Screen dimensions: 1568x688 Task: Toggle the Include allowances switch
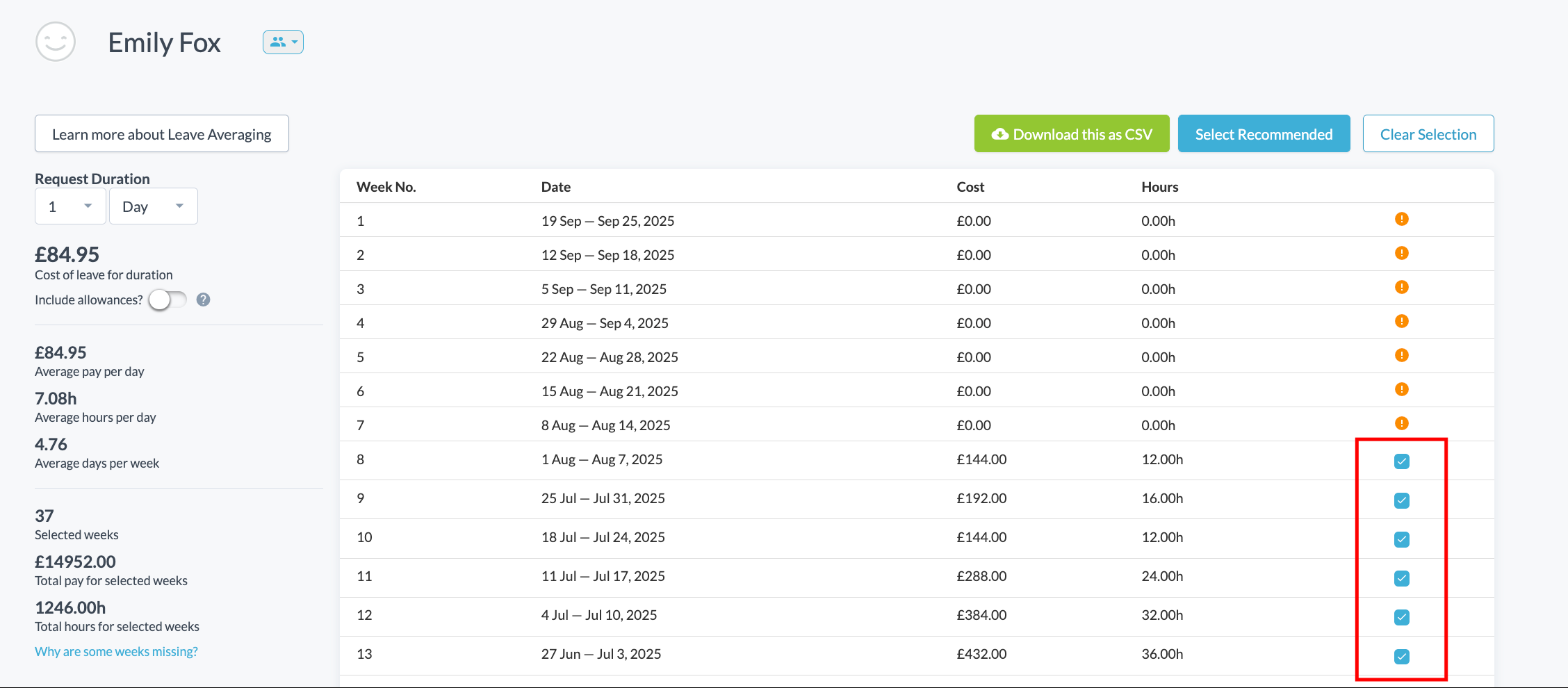[168, 300]
